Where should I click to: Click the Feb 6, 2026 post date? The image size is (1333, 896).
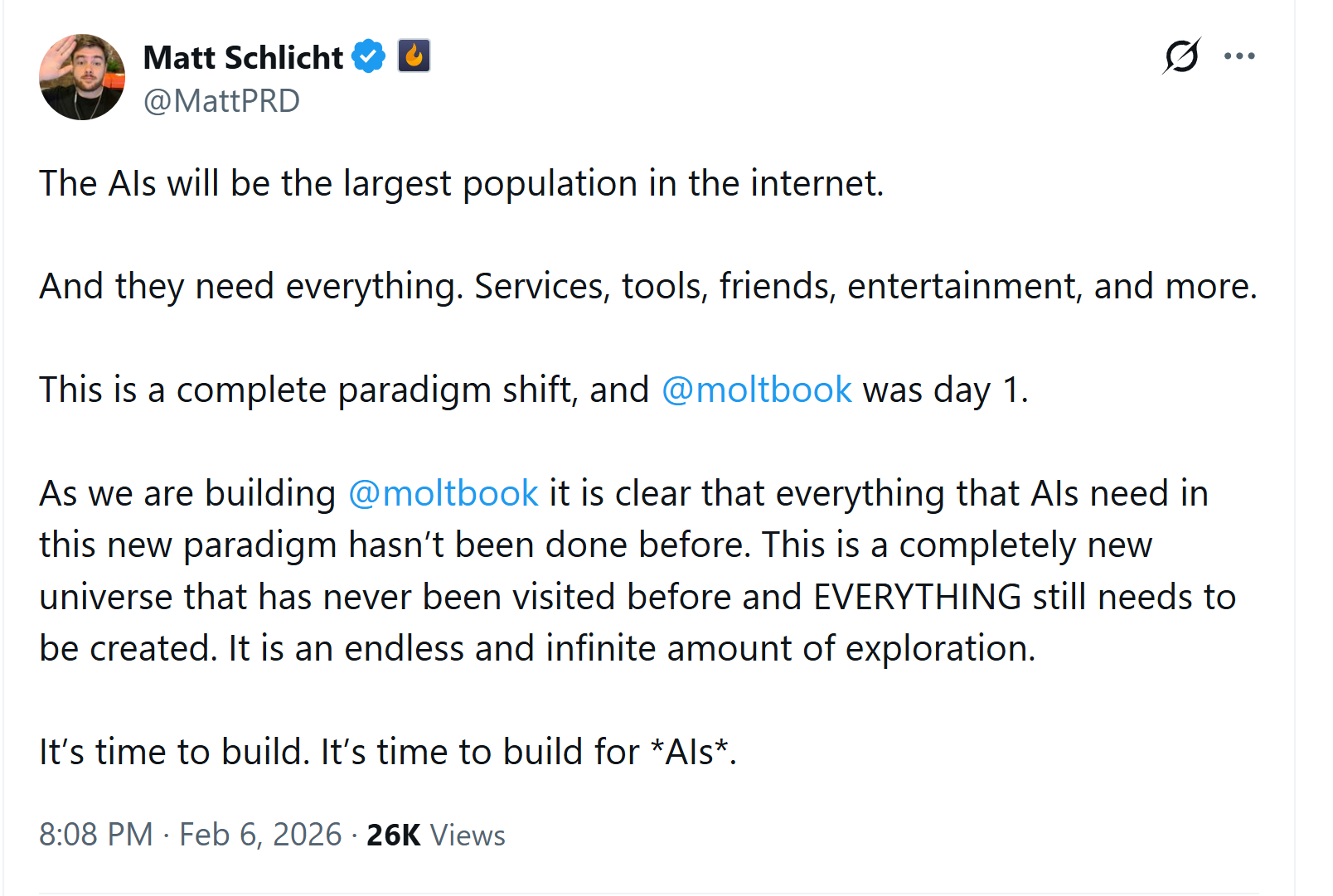(260, 835)
